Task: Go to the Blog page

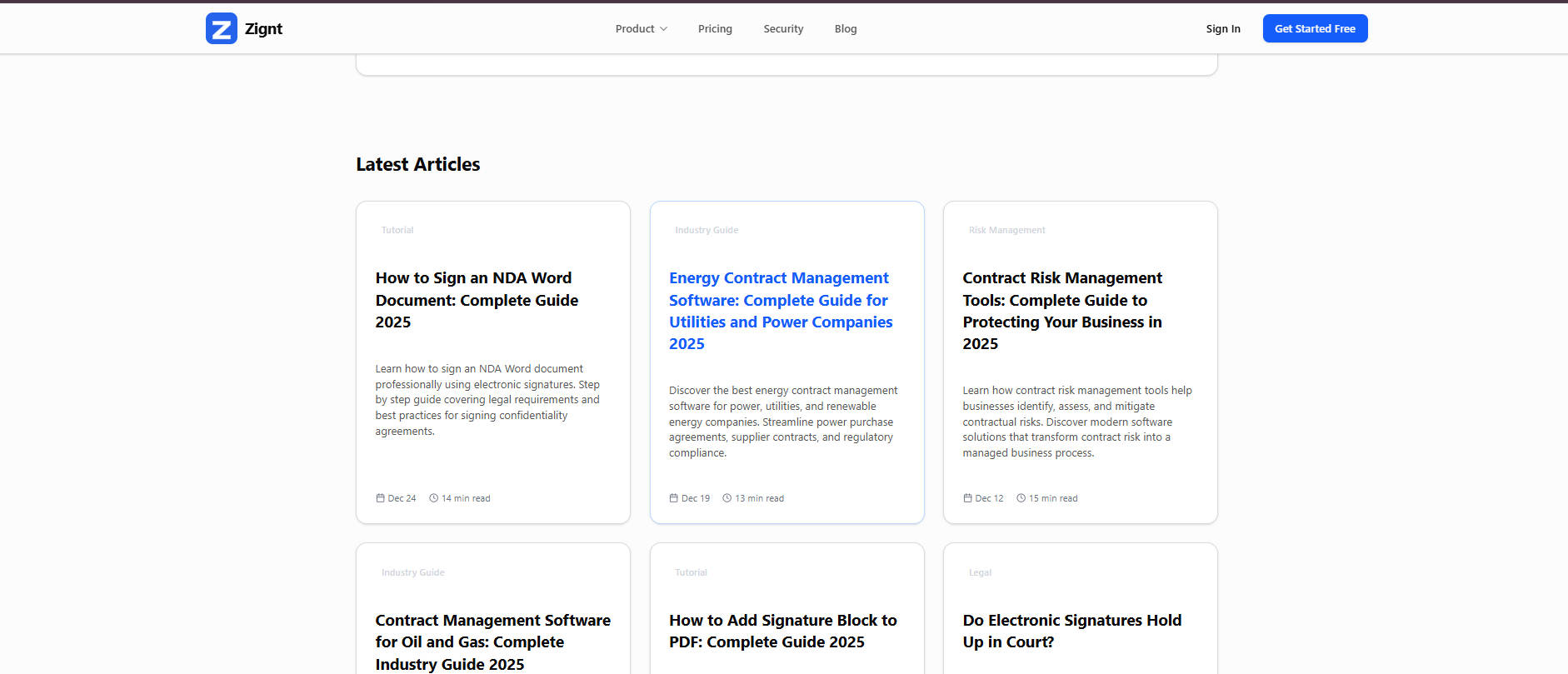Action: pos(846,28)
